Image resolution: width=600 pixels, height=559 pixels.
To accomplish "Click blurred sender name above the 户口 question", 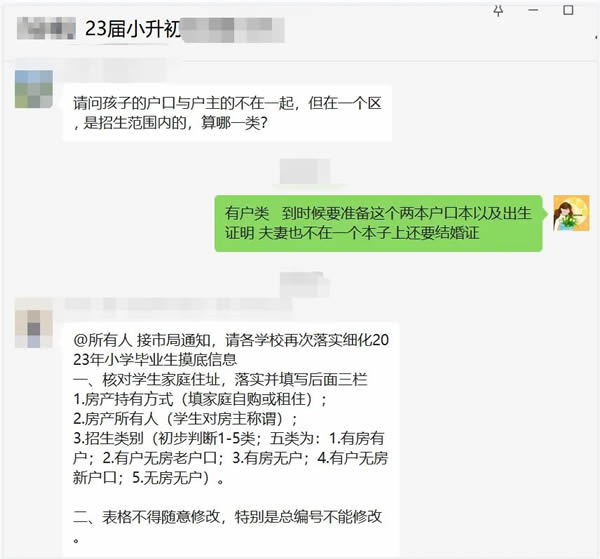I will 117,71.
